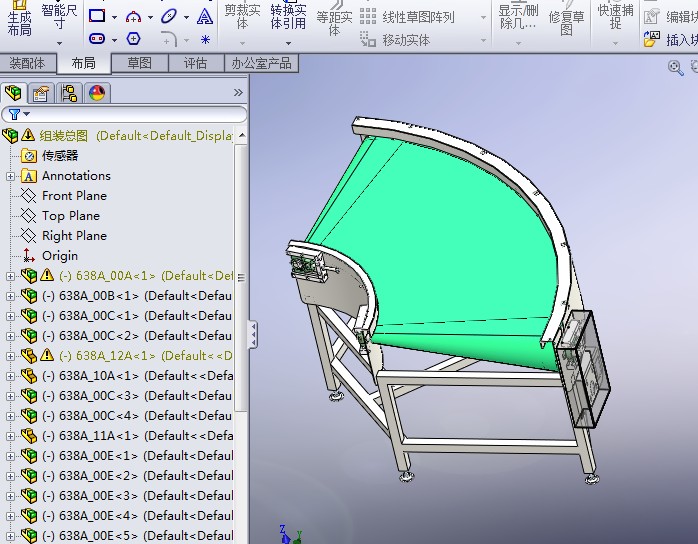Click the 修复草图 repair sketch button

tap(566, 20)
